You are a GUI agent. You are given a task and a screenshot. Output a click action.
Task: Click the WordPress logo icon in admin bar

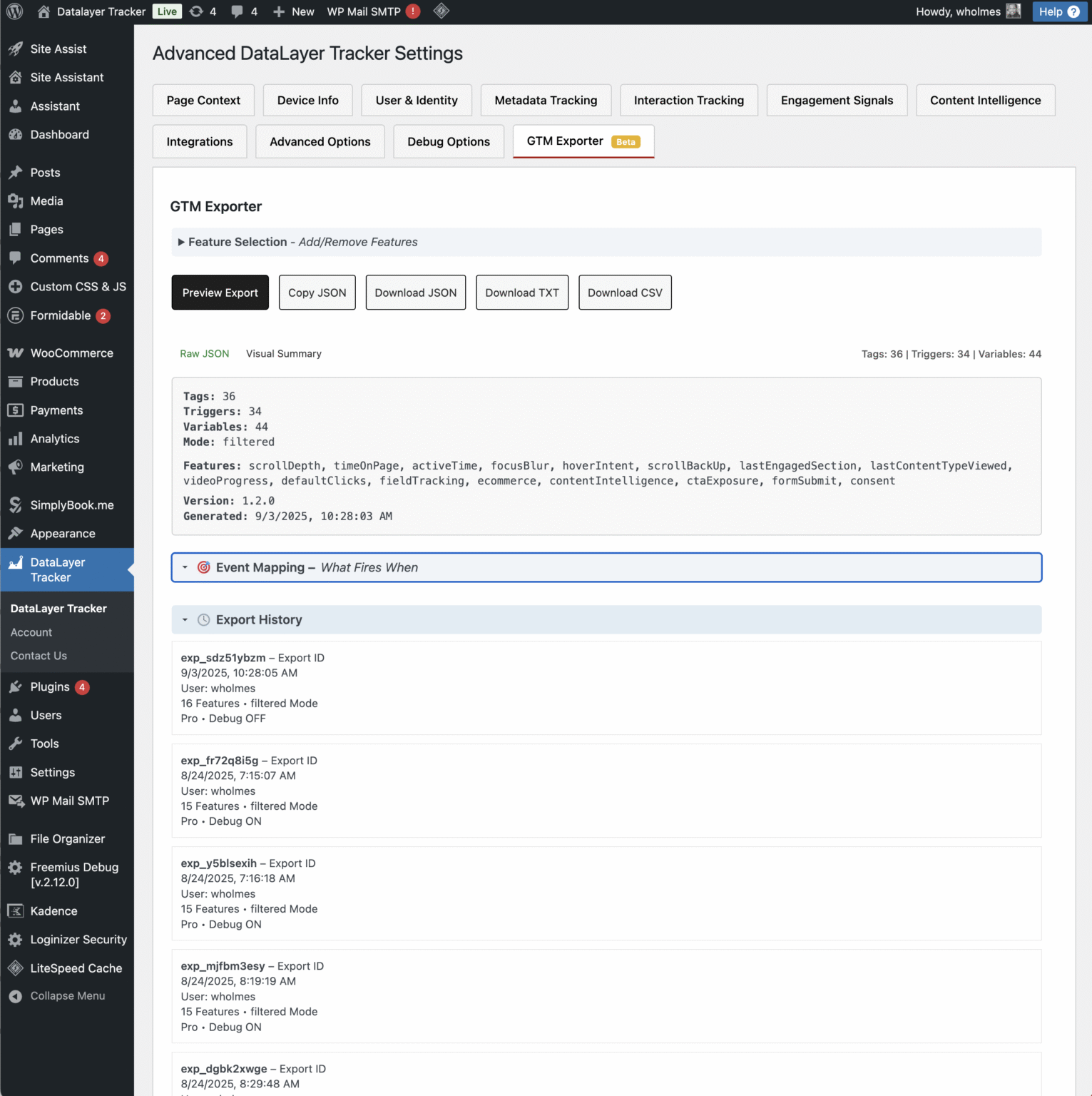click(x=14, y=11)
